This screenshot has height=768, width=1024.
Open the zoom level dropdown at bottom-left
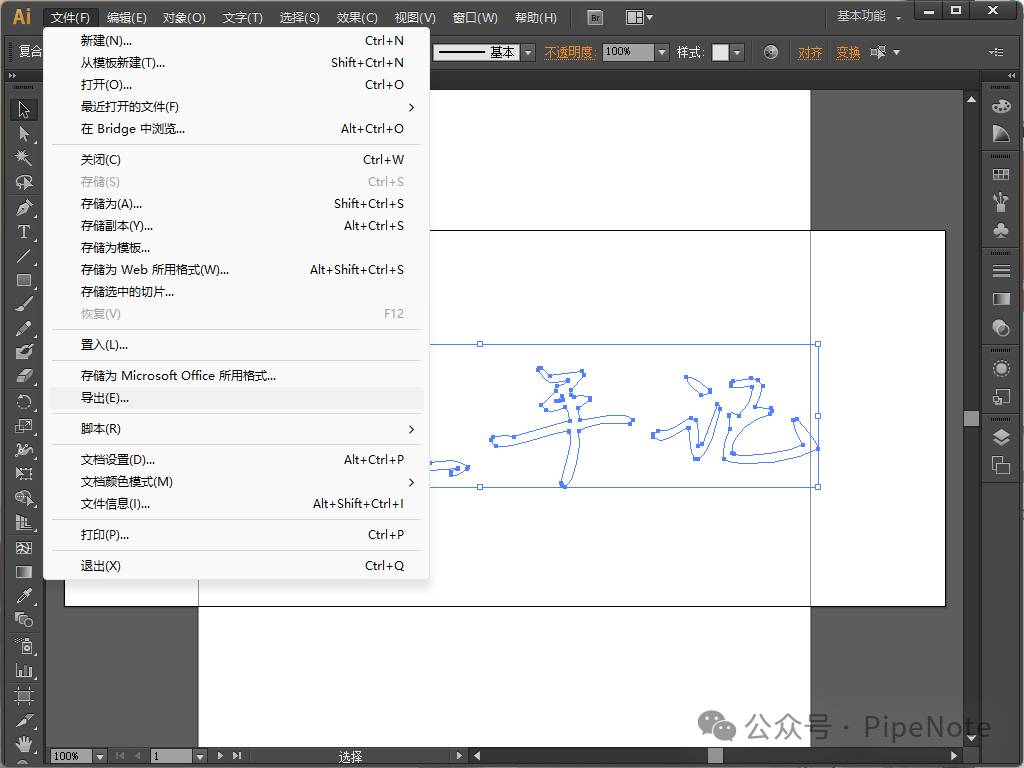100,756
